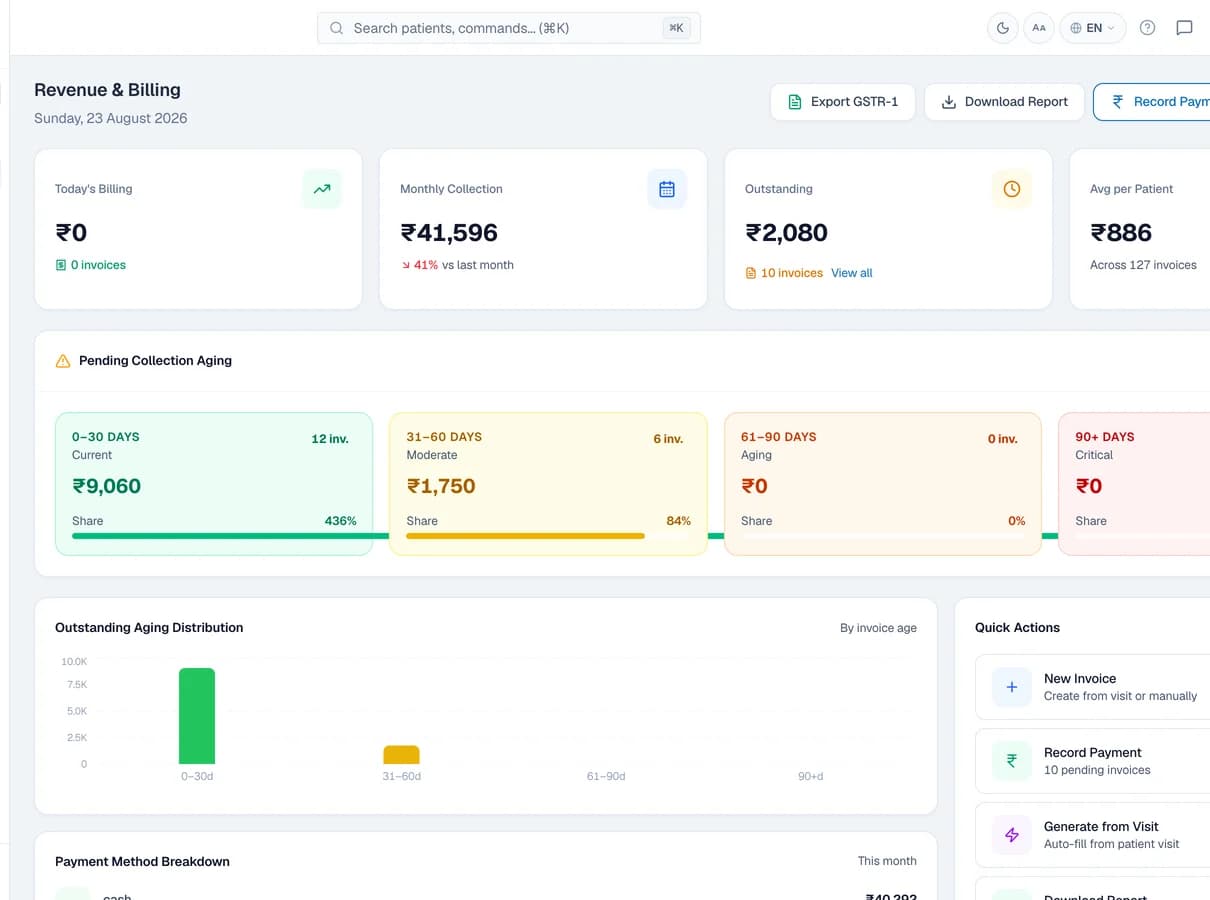Click the ⌘K shortcut badge
The image size is (1210, 900).
click(x=677, y=28)
